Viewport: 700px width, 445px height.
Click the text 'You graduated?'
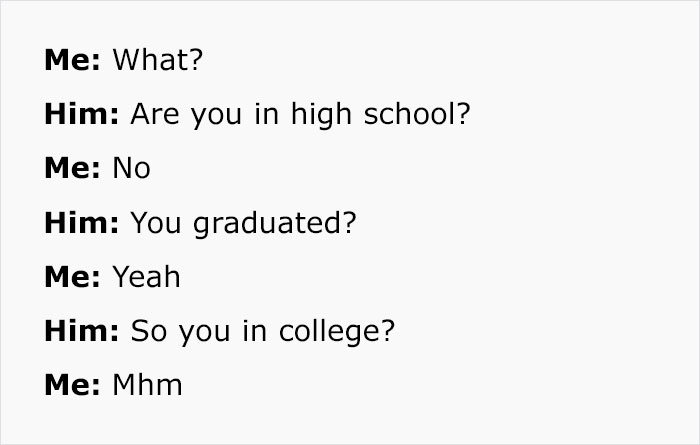click(x=243, y=224)
